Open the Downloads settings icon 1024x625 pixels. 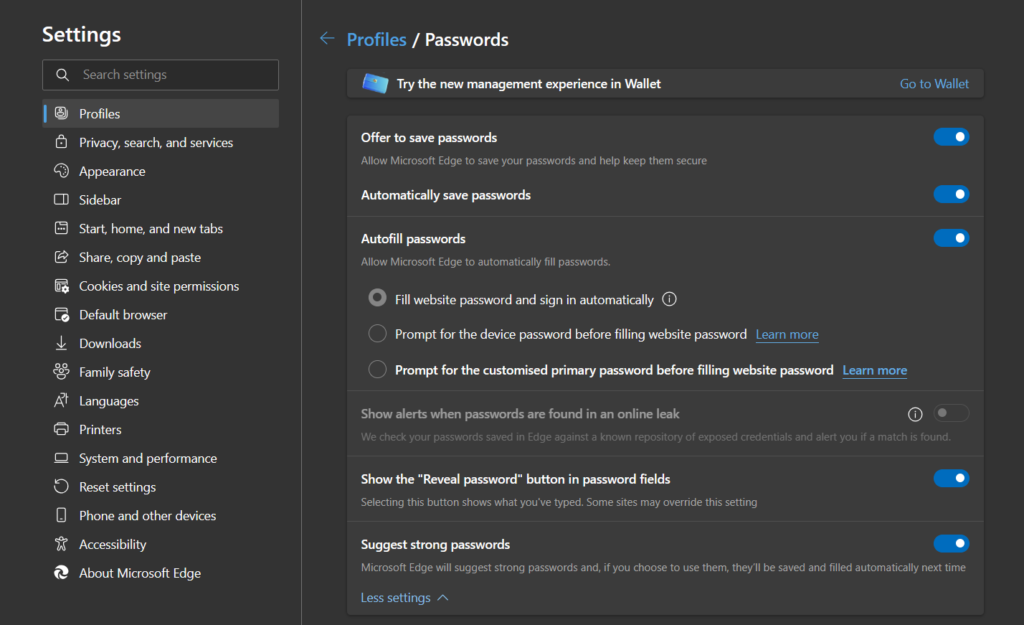[61, 343]
